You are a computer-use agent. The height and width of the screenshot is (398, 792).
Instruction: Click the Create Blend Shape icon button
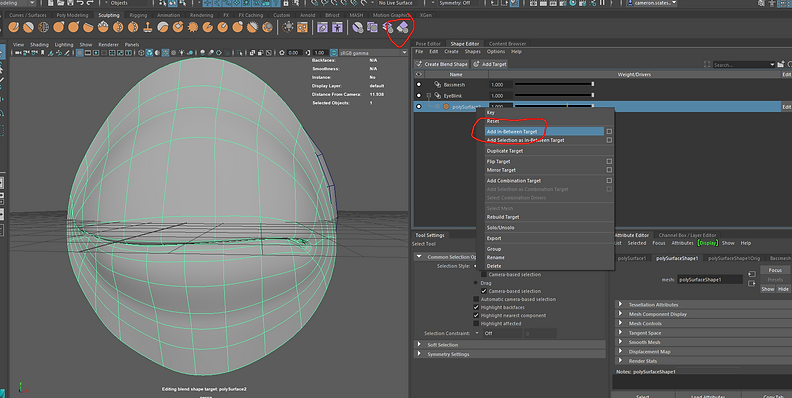[441, 64]
